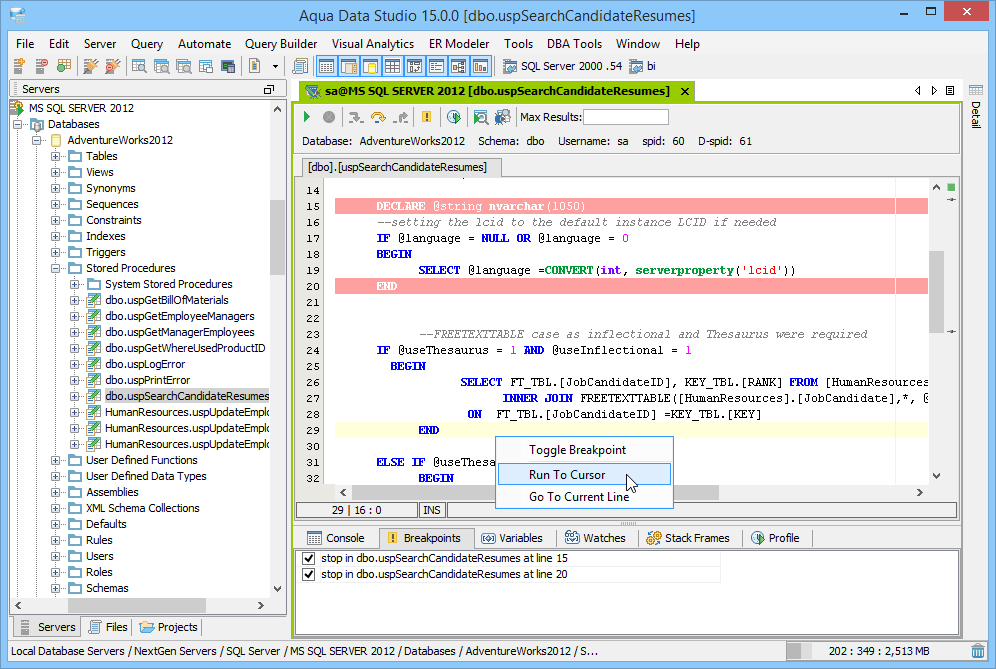
Task: Close the uspSearchCandidateResumes editor tab
Action: tap(685, 91)
